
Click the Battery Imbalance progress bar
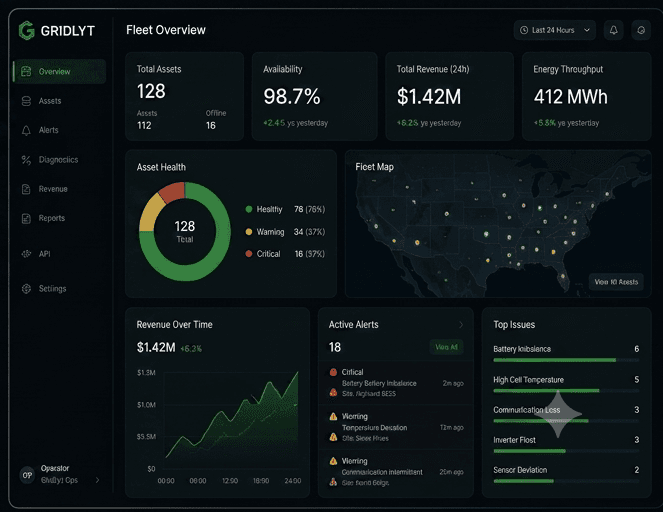coord(566,360)
